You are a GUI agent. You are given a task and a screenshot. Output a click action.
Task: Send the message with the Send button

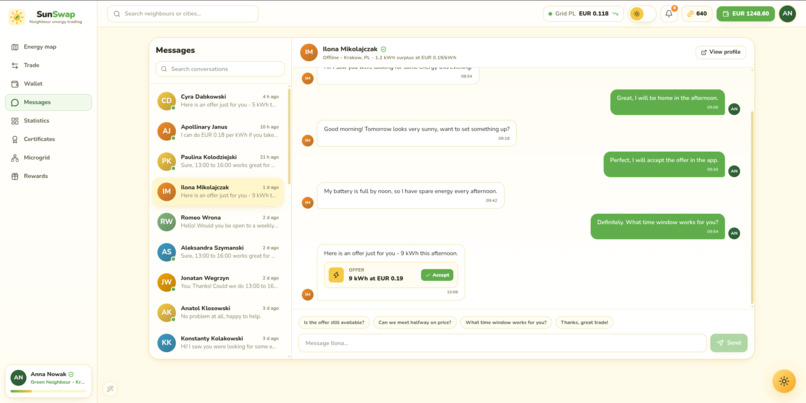pyautogui.click(x=729, y=343)
